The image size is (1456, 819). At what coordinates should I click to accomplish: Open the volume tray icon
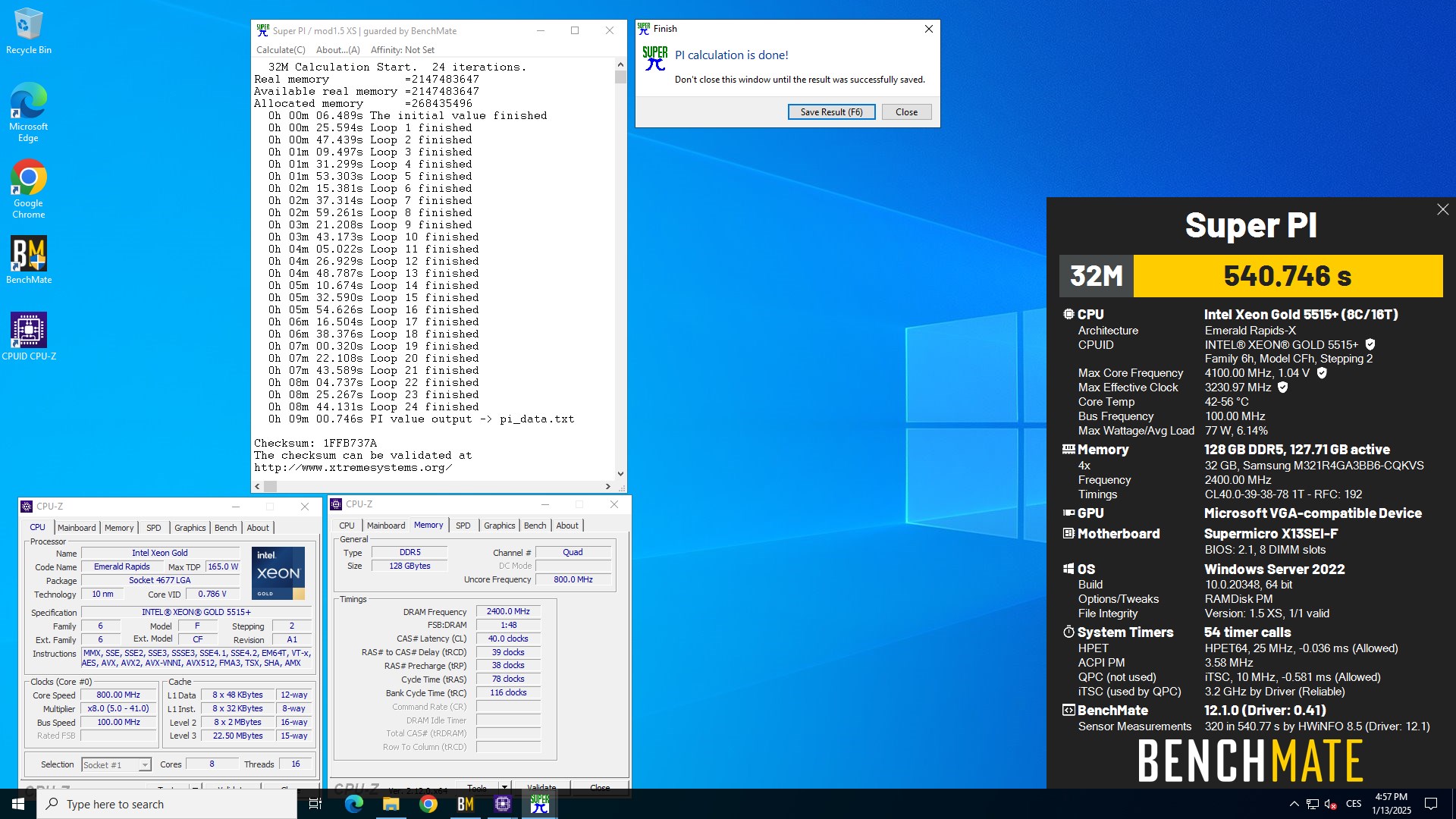tap(1330, 804)
